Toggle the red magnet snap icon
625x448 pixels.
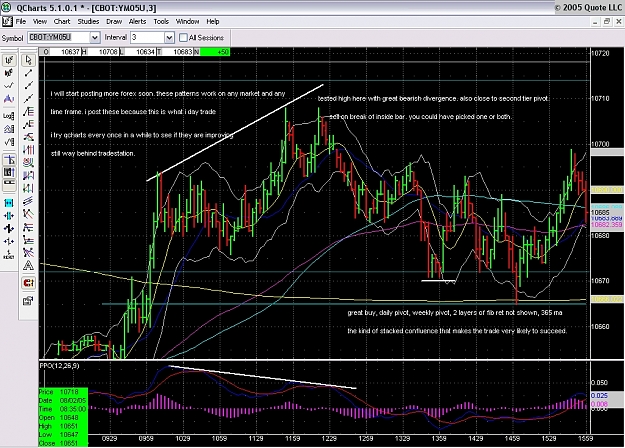point(28,283)
